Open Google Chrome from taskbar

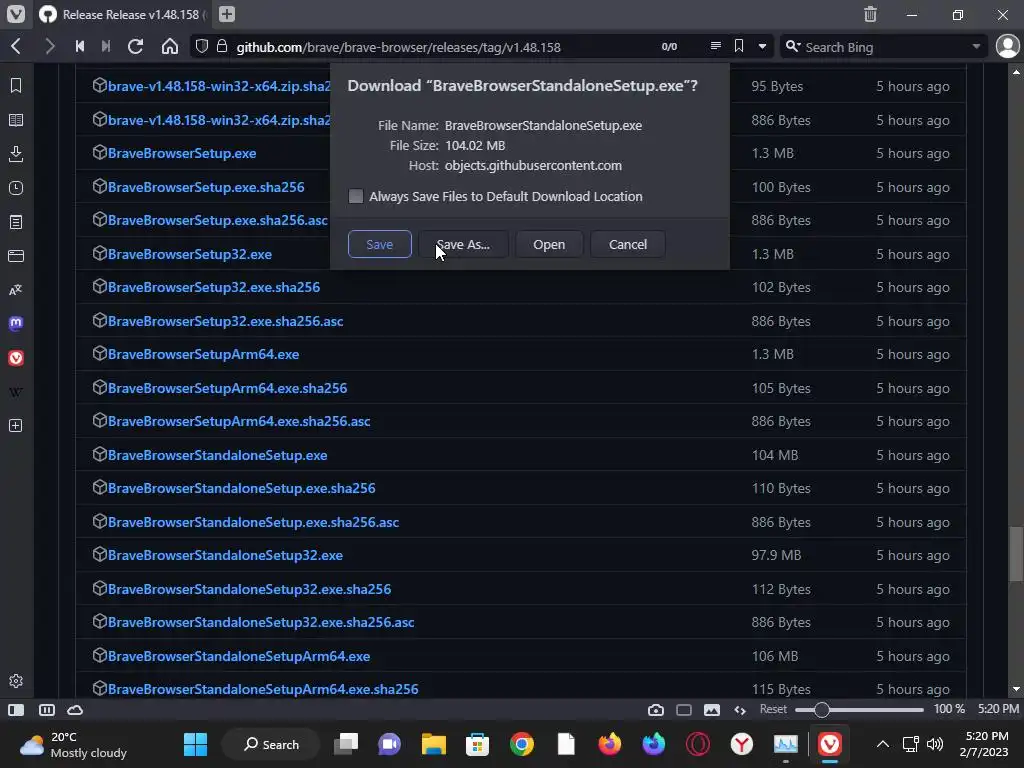click(x=522, y=744)
